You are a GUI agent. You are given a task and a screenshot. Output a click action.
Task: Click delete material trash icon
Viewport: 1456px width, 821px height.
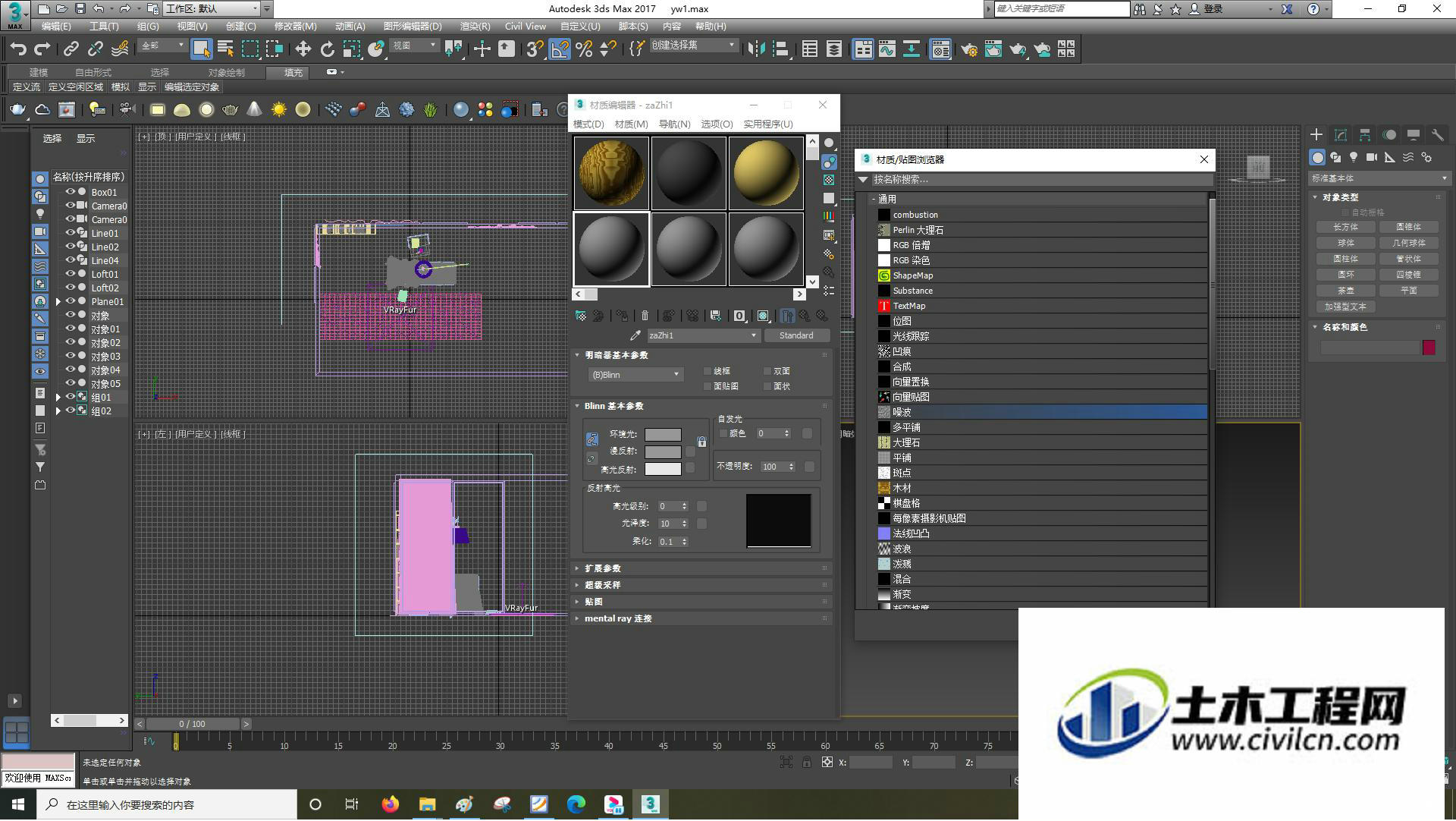645,316
